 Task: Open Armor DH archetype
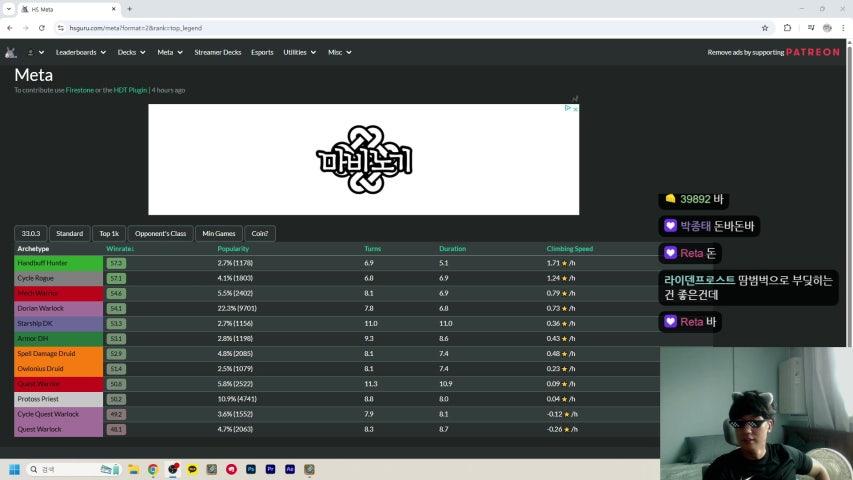[33, 339]
